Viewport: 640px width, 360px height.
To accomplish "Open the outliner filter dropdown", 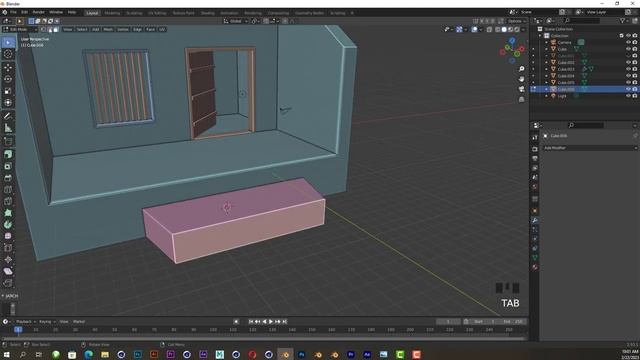I will click(624, 20).
